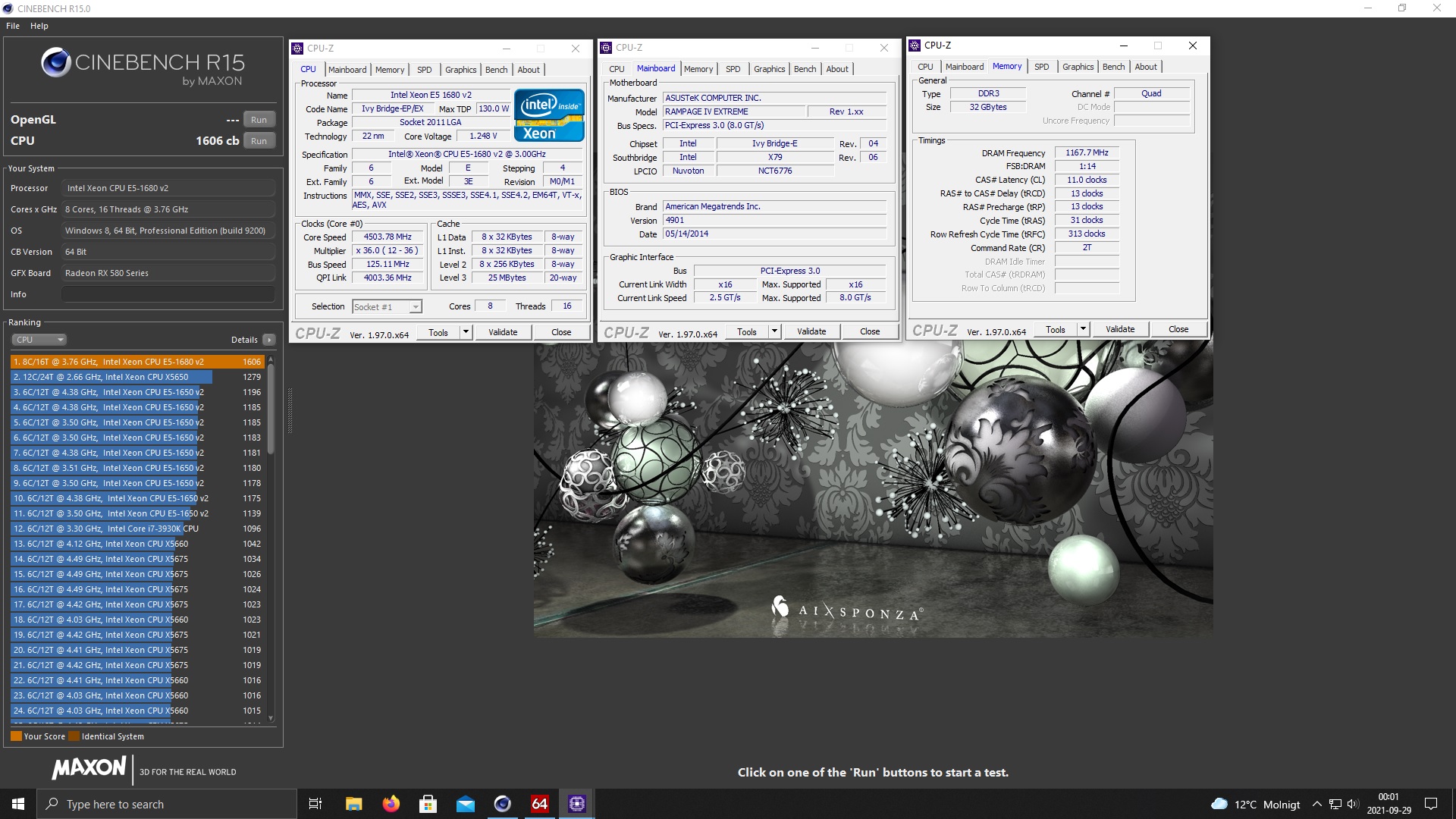The width and height of the screenshot is (1456, 819).
Task: Click Close button in Memory CPU-Z window
Action: click(x=1178, y=329)
